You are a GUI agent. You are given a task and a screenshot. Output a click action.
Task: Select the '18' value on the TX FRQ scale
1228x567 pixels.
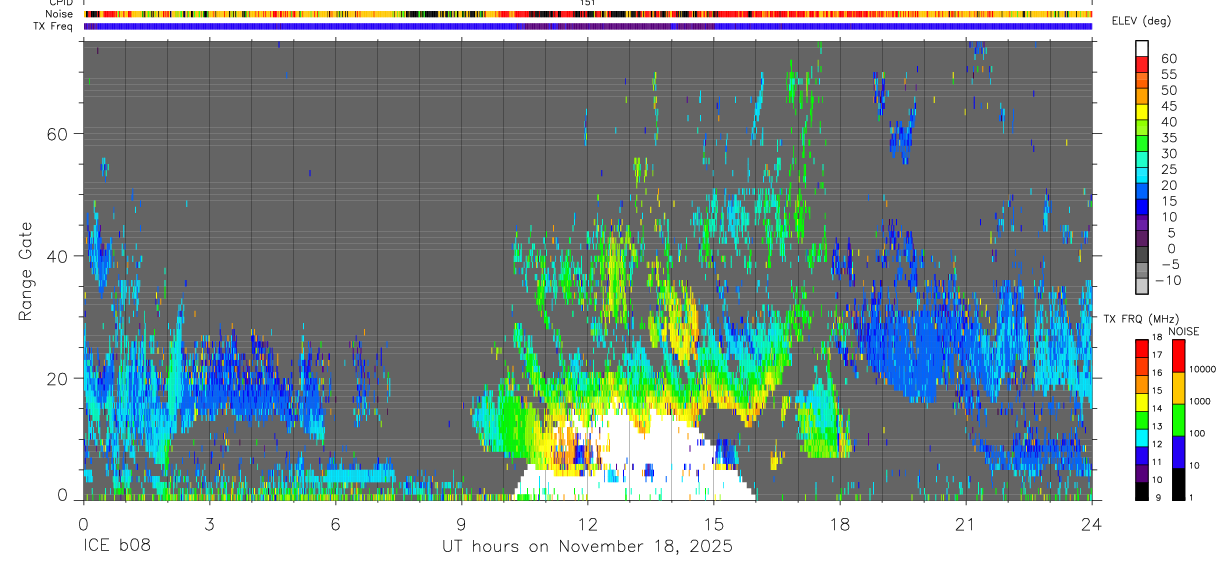(1157, 337)
